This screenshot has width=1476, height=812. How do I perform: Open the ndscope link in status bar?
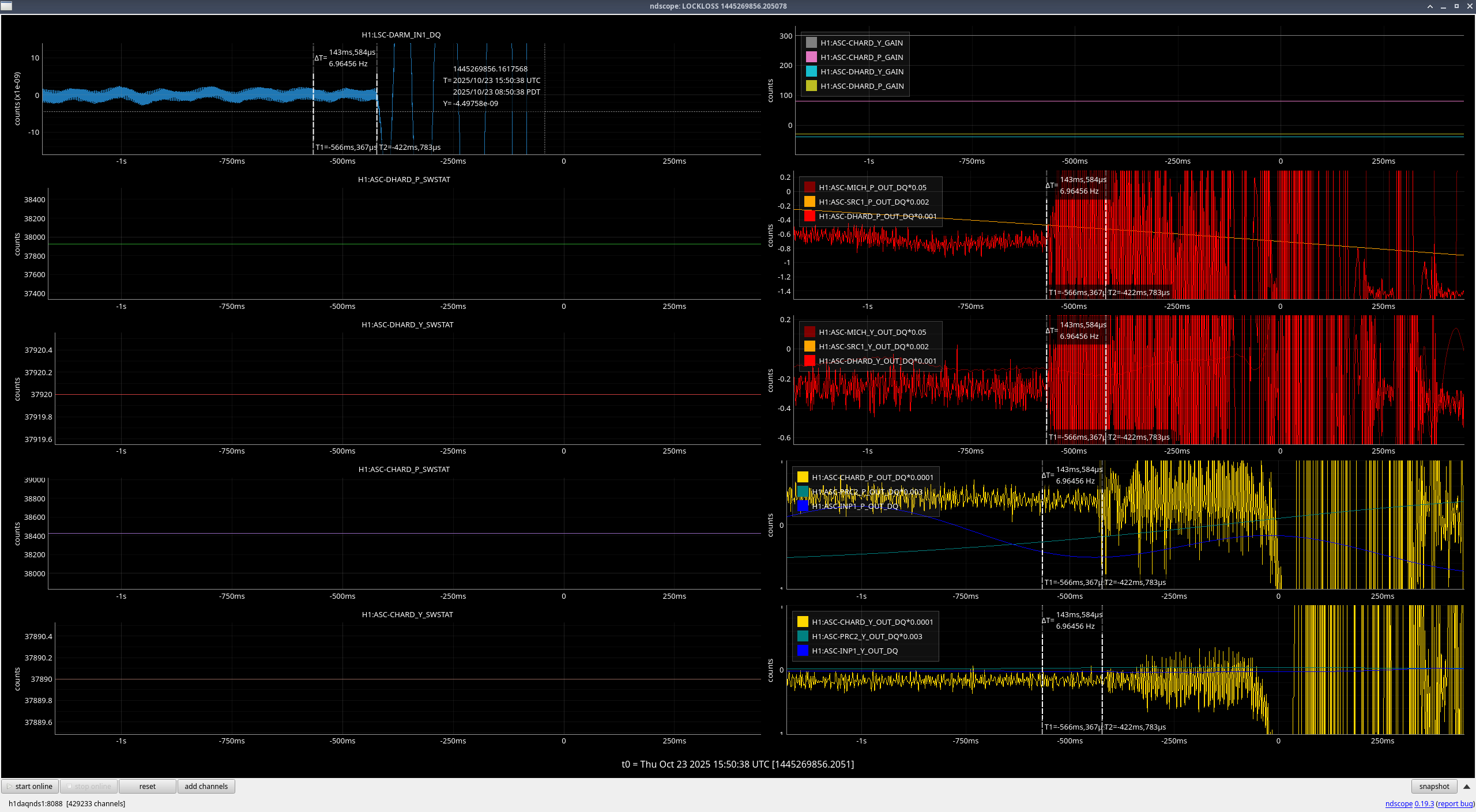pos(1399,803)
